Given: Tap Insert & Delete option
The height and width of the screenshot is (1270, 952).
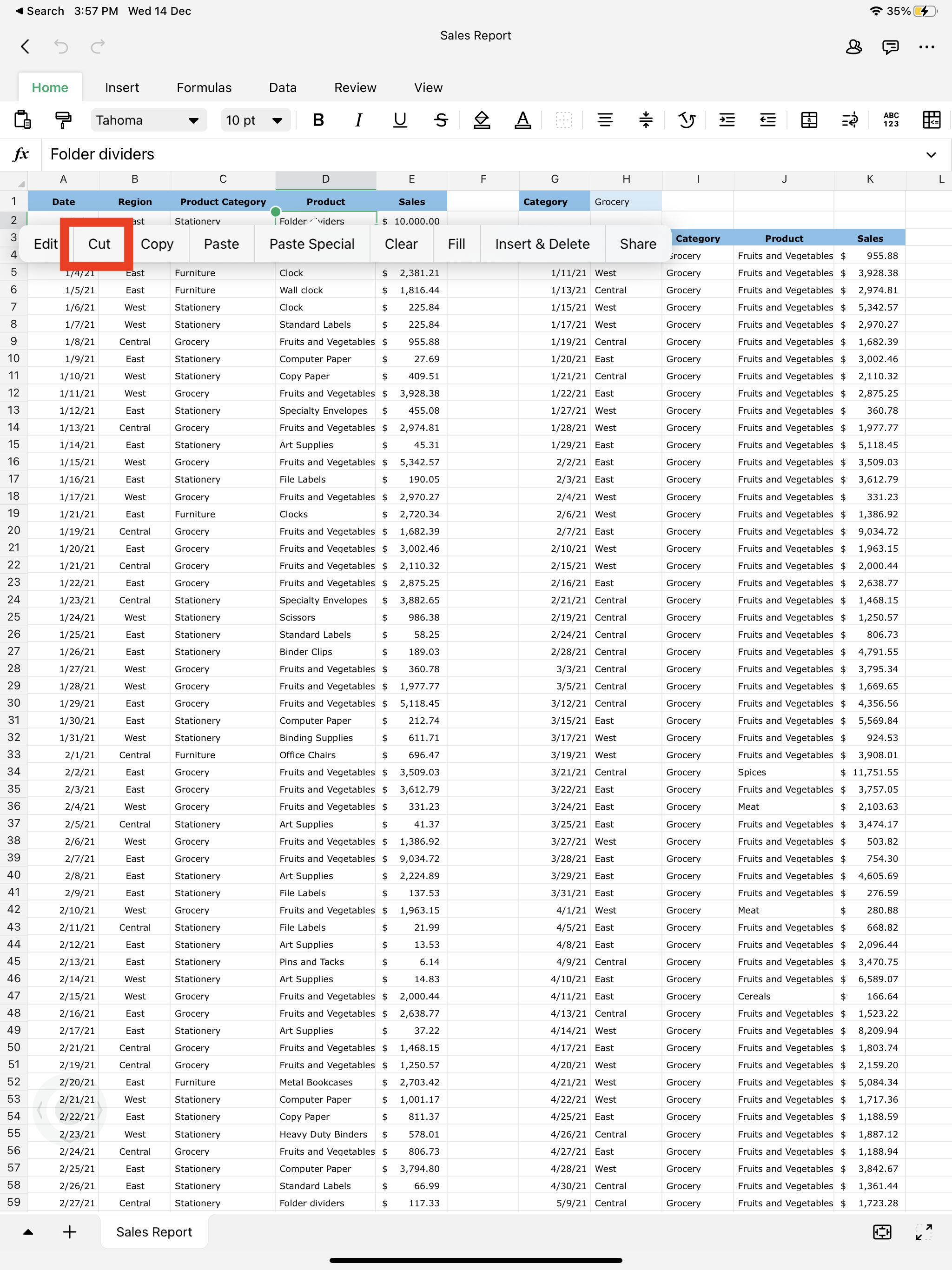Looking at the screenshot, I should [542, 244].
